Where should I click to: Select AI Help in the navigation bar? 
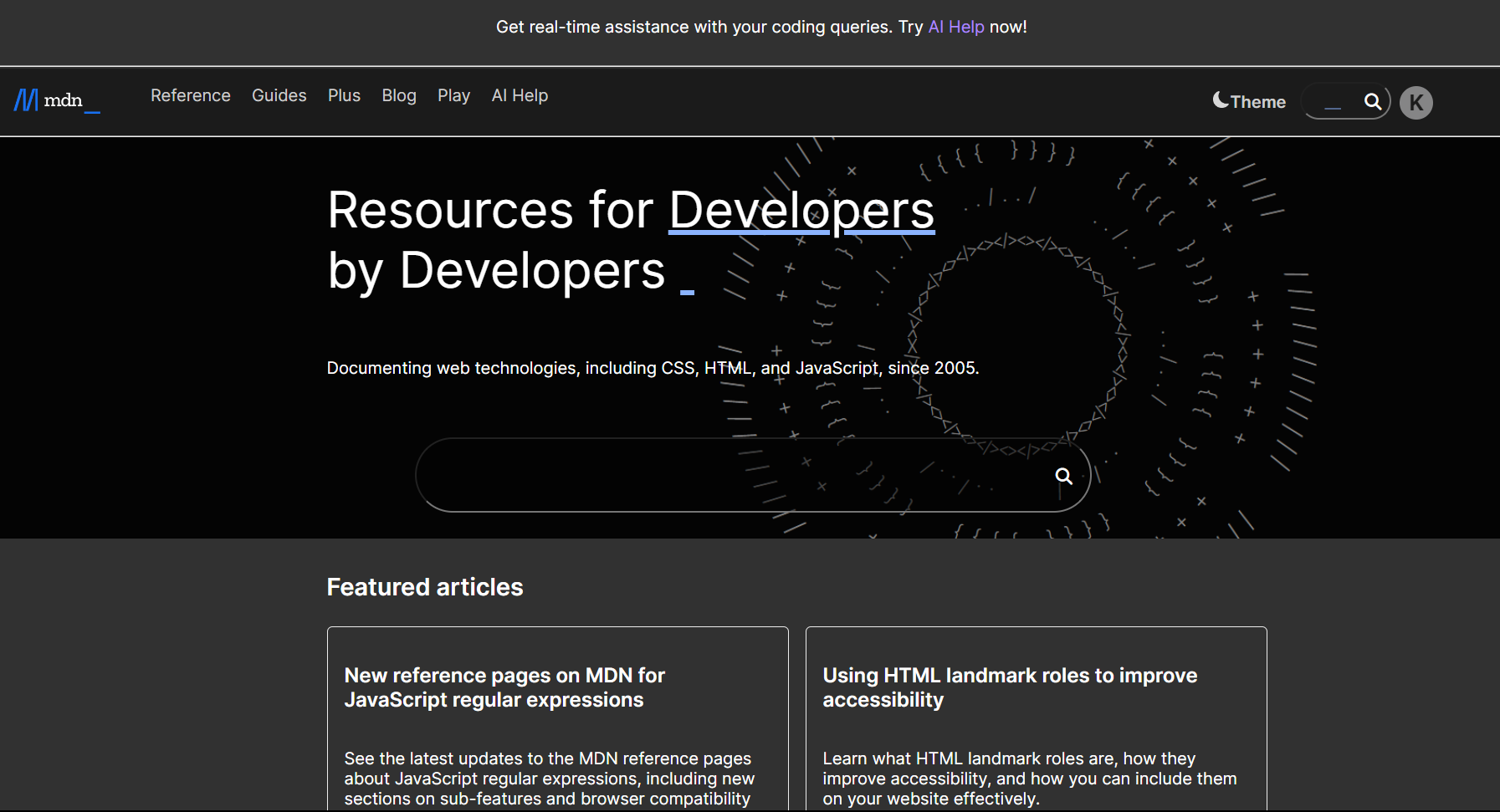520,96
